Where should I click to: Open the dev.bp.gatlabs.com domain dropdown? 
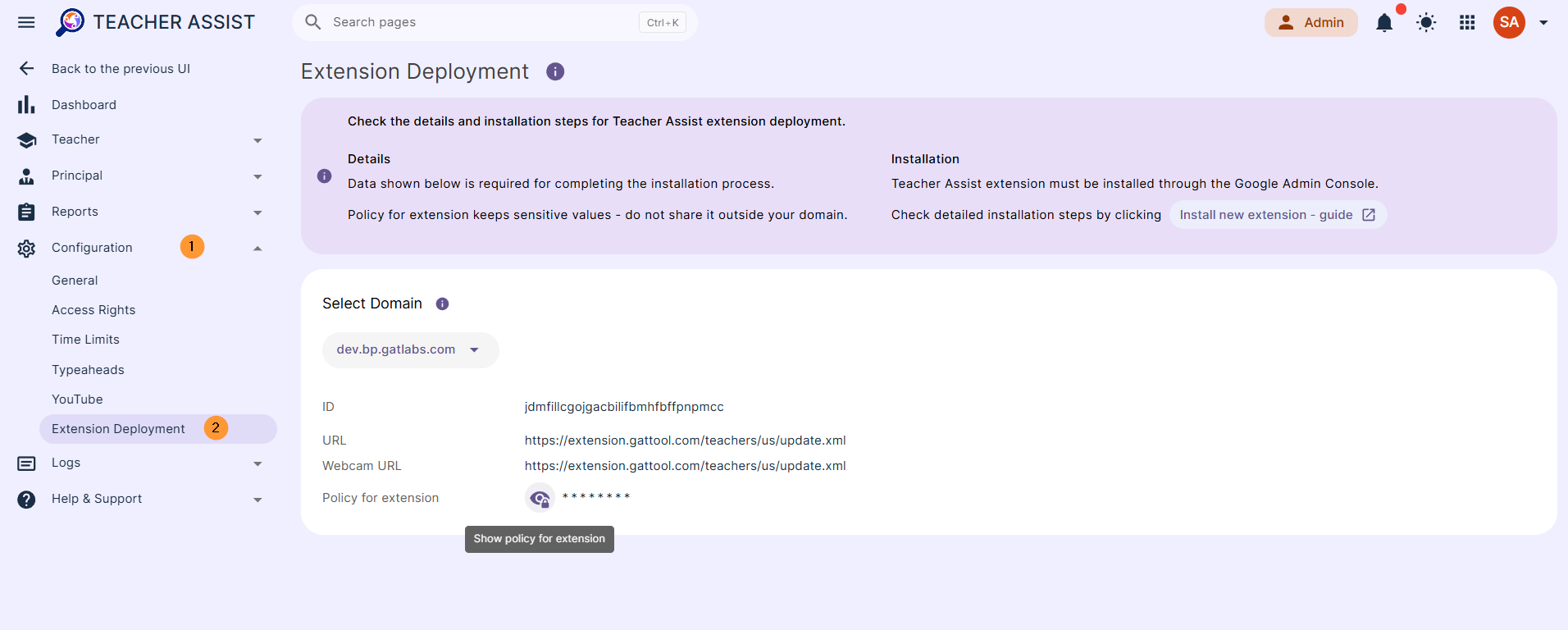[410, 350]
